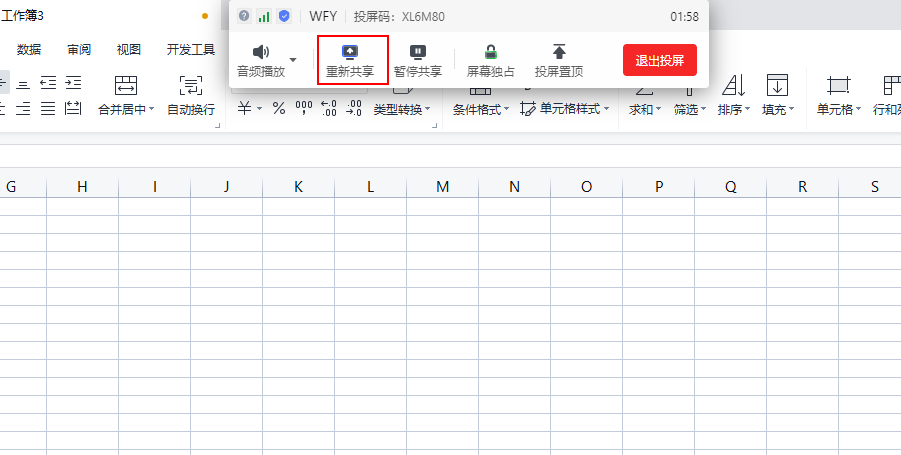Click the help question mark icon in casting bar
This screenshot has height=455, width=901.
point(244,16)
